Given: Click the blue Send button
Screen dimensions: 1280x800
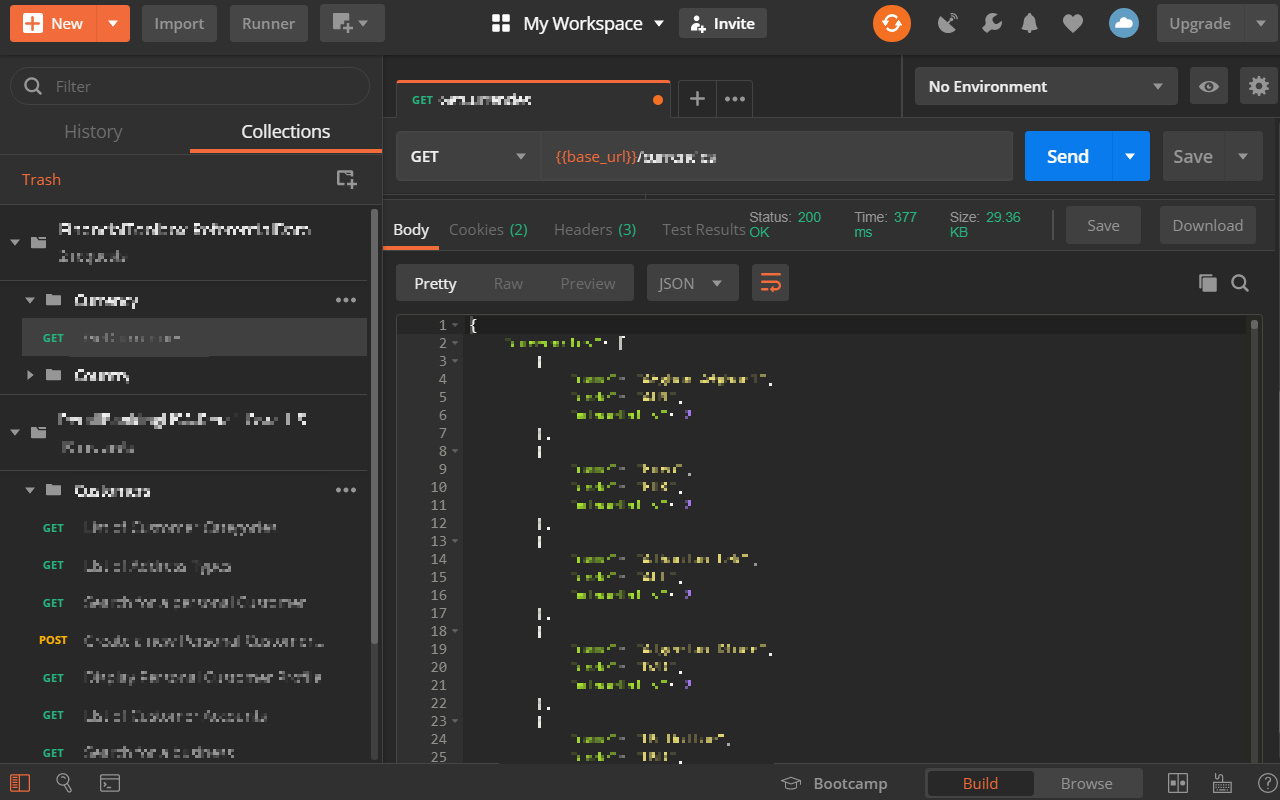Looking at the screenshot, I should tap(1068, 156).
